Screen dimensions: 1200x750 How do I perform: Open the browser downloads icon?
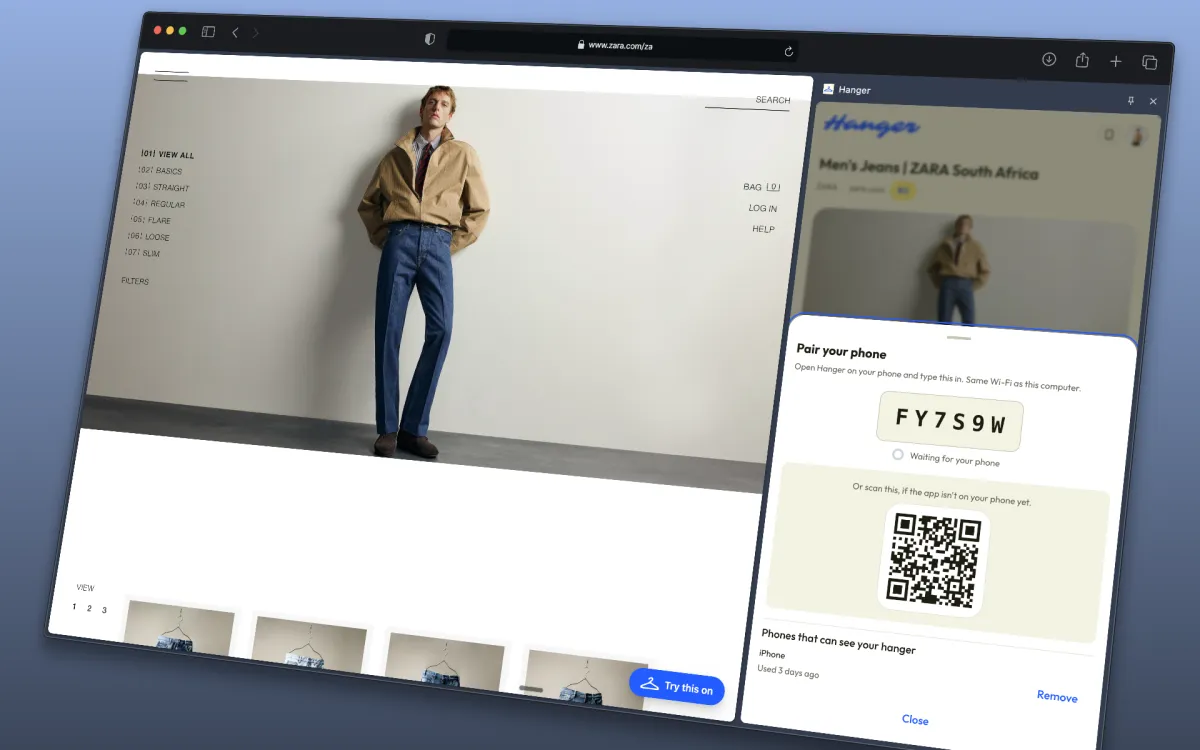1049,59
